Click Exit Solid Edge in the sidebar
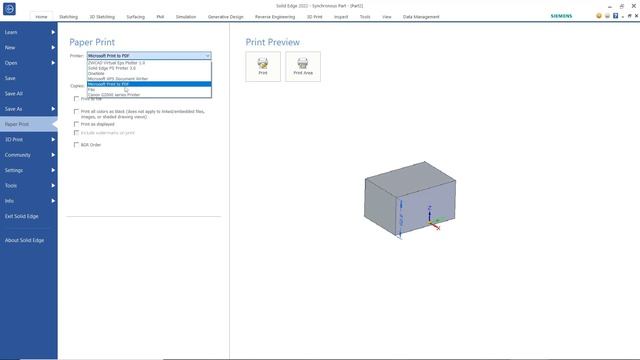This screenshot has height=360, width=640. (29, 216)
